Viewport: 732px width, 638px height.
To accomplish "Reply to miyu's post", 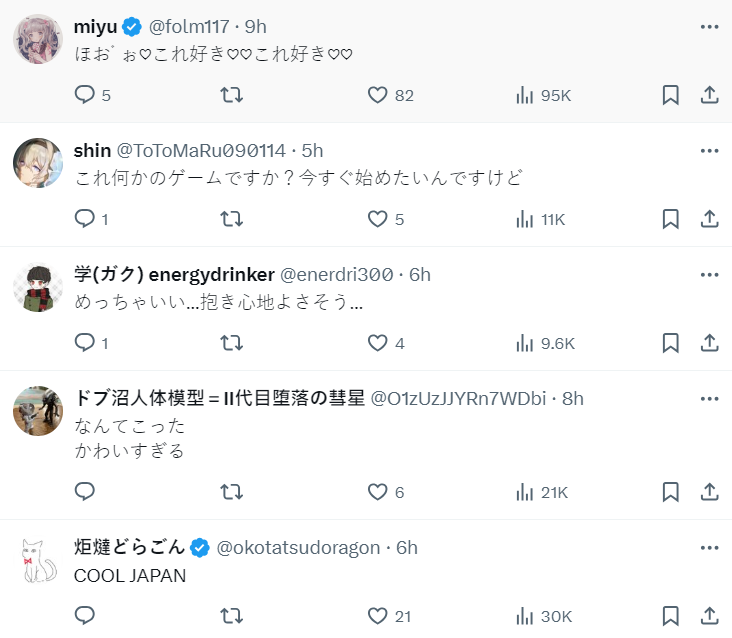I will pyautogui.click(x=86, y=95).
